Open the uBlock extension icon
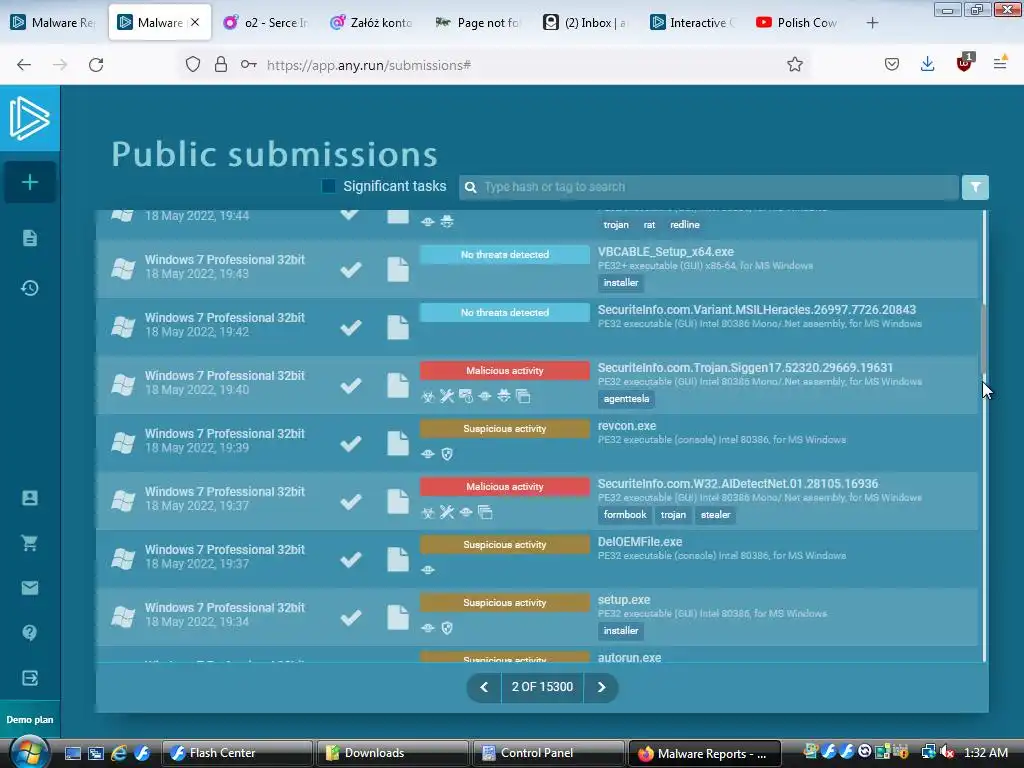Screen dimensions: 1024x768 tap(965, 63)
